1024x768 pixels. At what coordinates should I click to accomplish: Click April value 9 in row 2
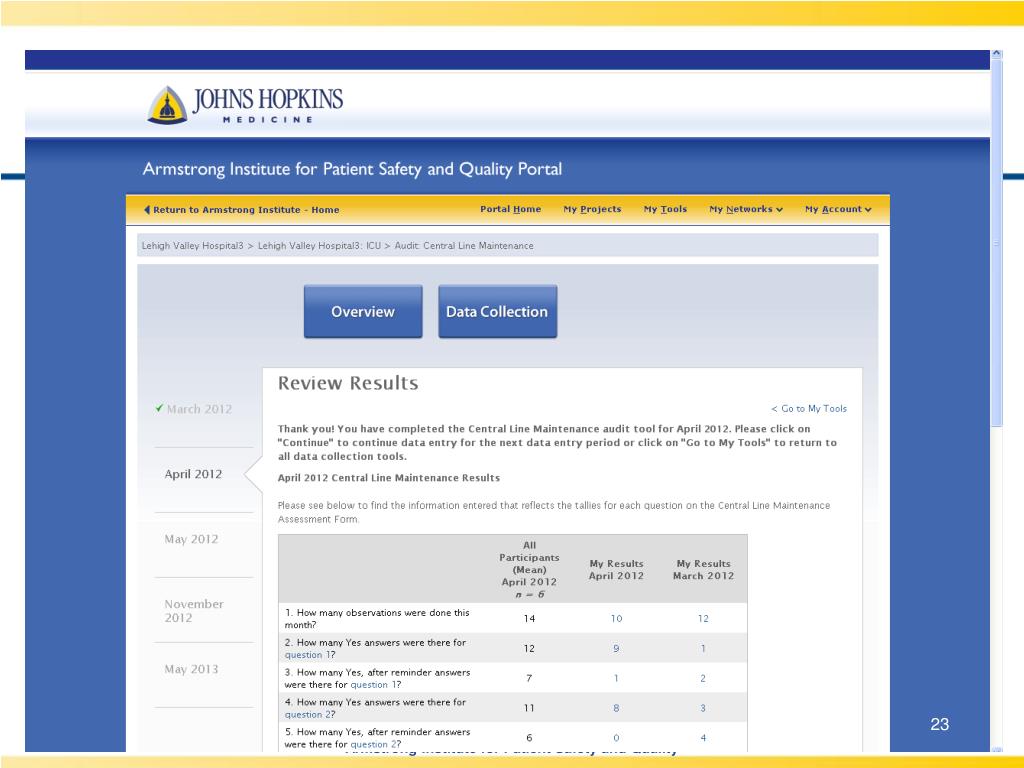[616, 648]
